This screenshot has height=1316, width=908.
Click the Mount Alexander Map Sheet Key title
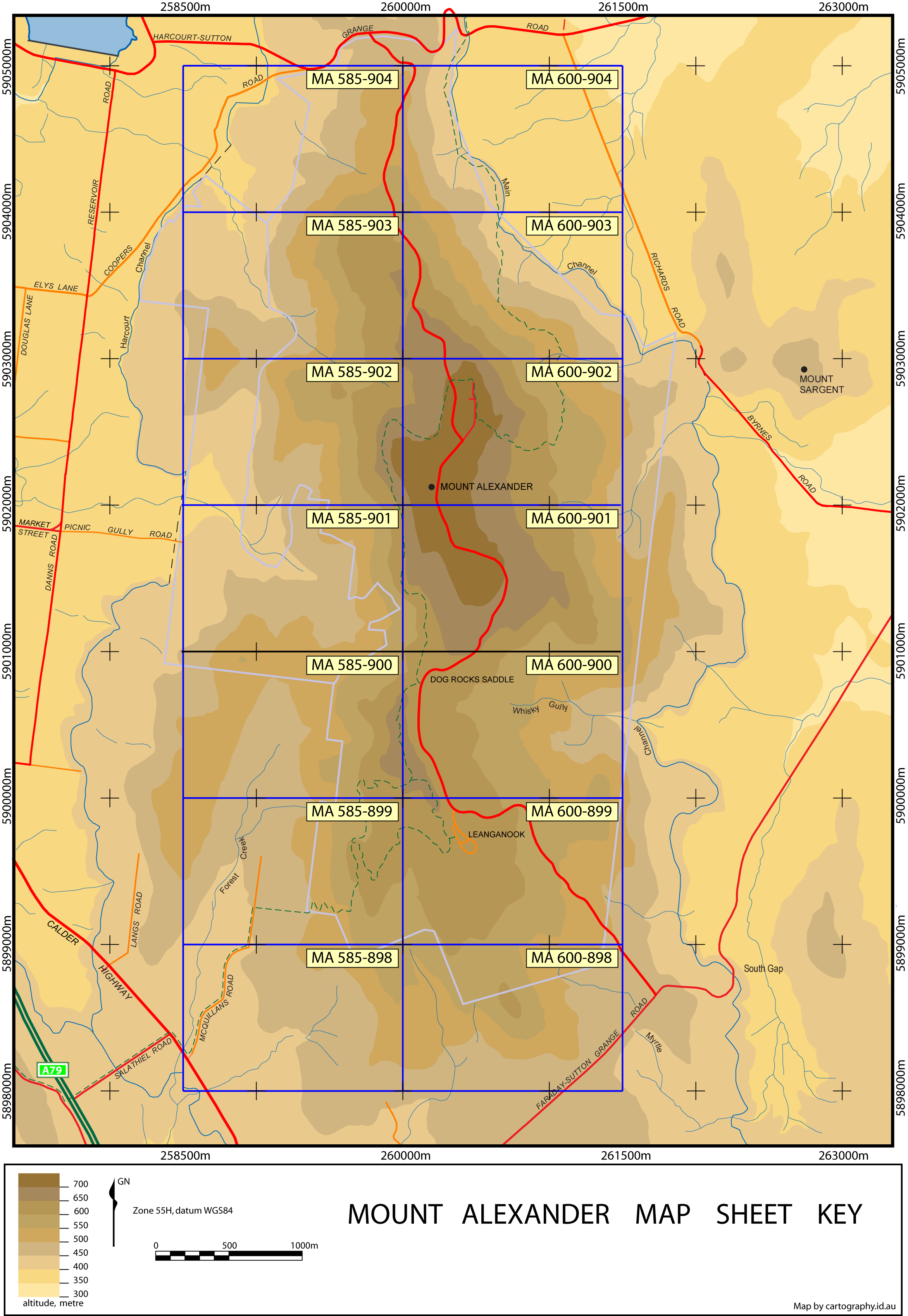[x=604, y=1214]
